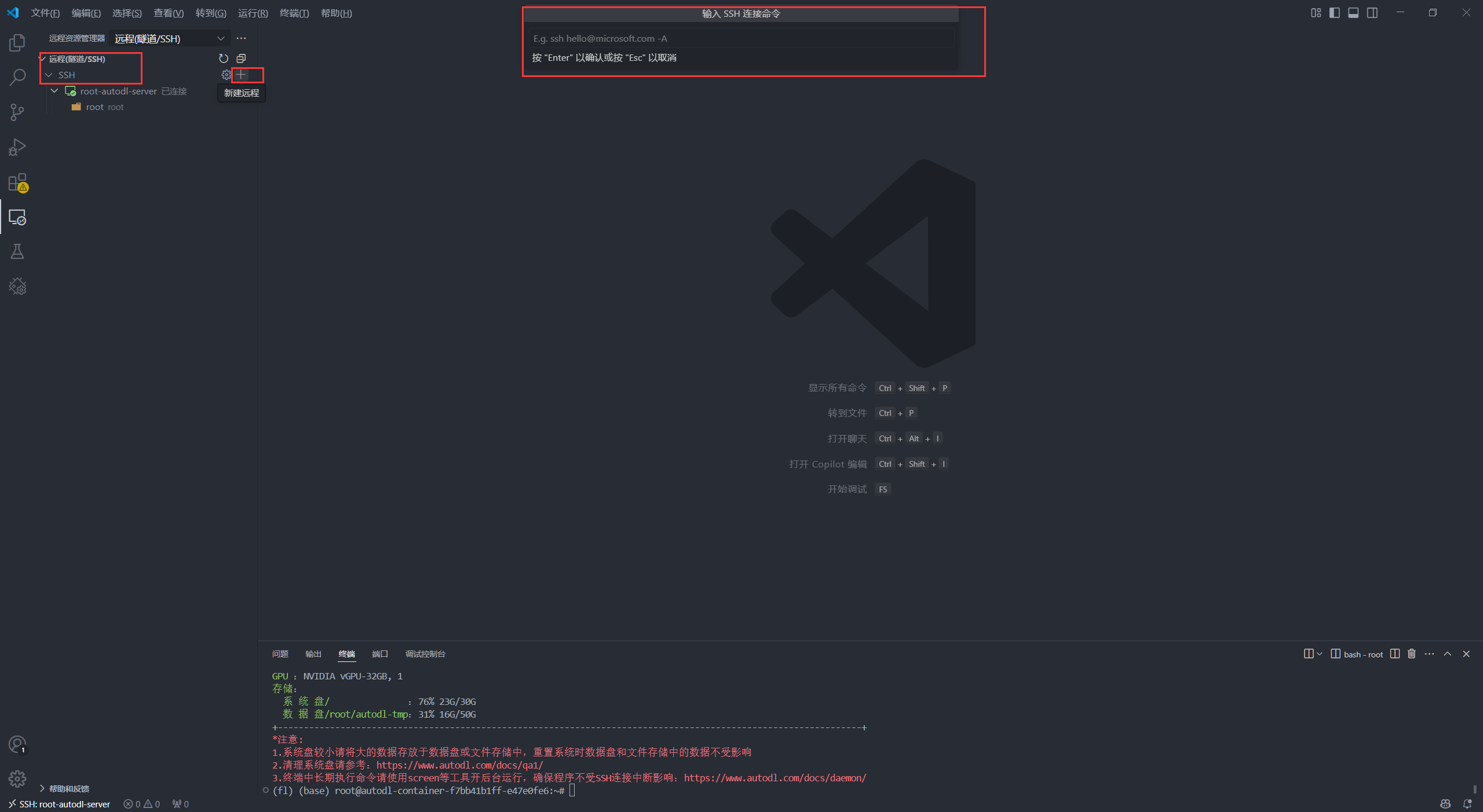This screenshot has height=812, width=1483.
Task: Click plus icon to add new remote
Action: coord(241,75)
